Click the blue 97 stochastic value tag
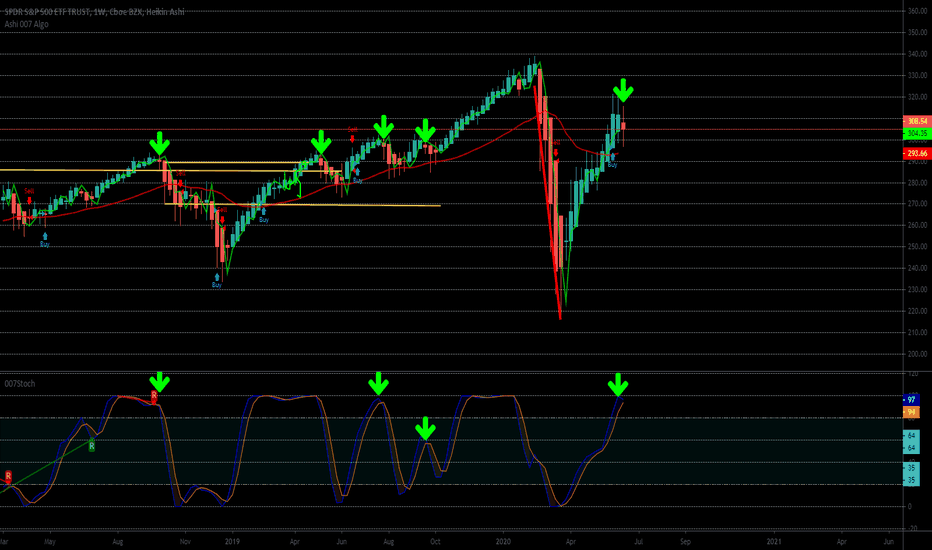Viewport: 932px width, 550px height. [x=911, y=400]
